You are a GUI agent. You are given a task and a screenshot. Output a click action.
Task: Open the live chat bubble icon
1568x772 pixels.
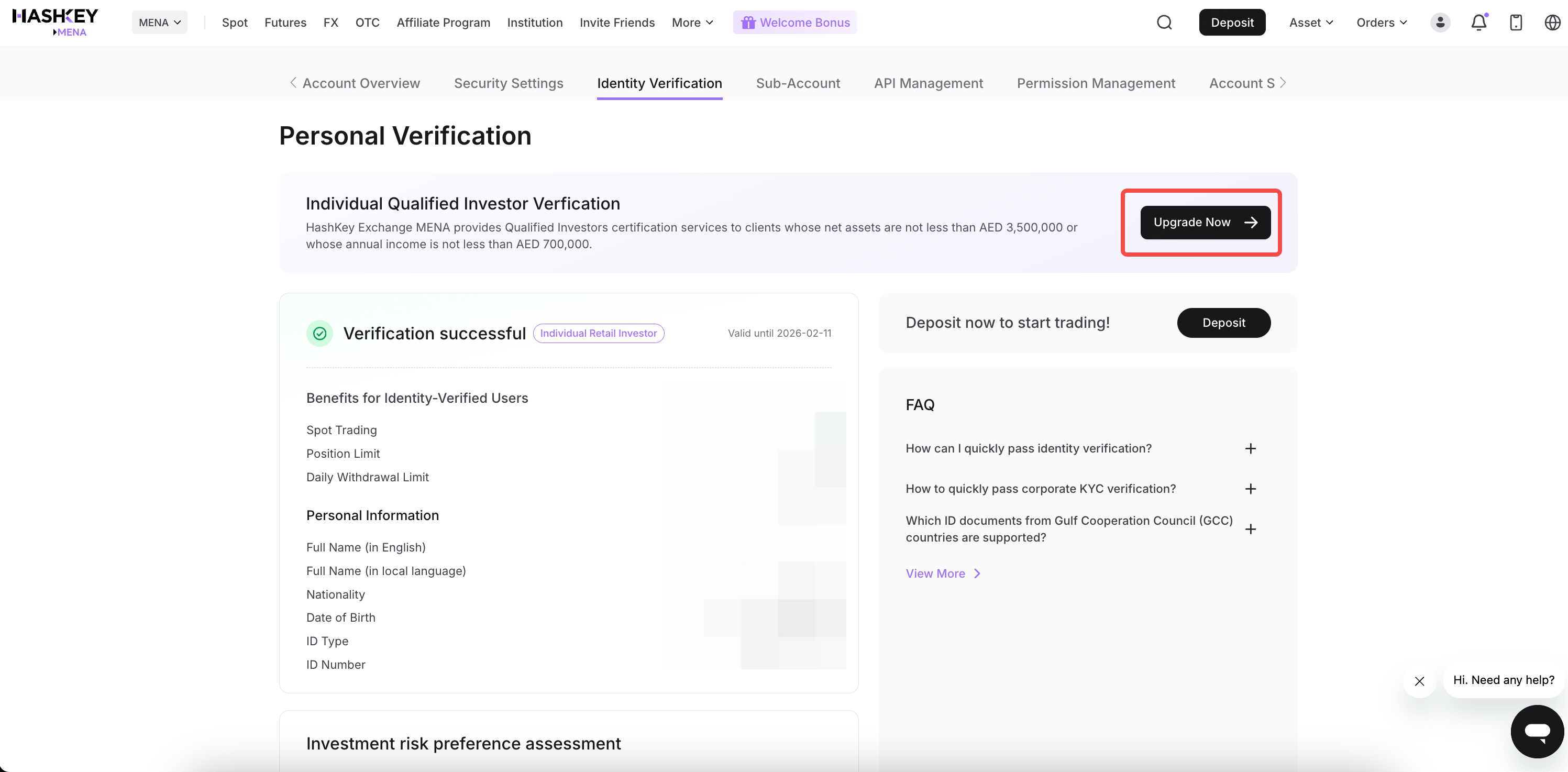(x=1537, y=731)
